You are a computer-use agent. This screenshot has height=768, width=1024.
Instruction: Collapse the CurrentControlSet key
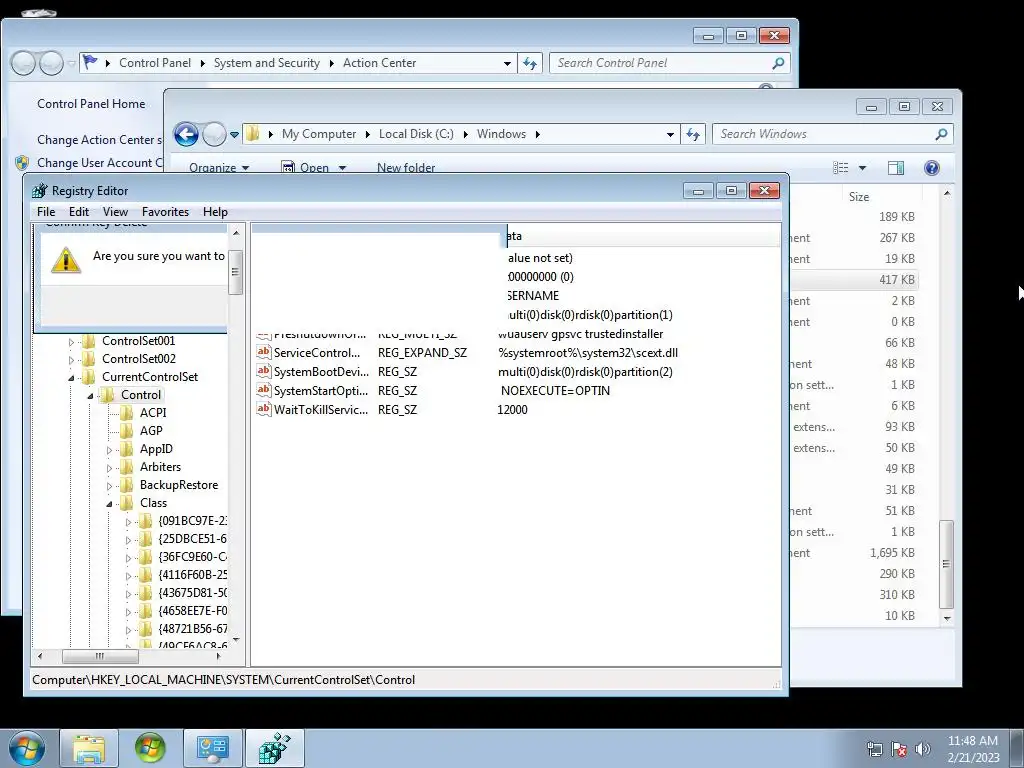pos(71,377)
